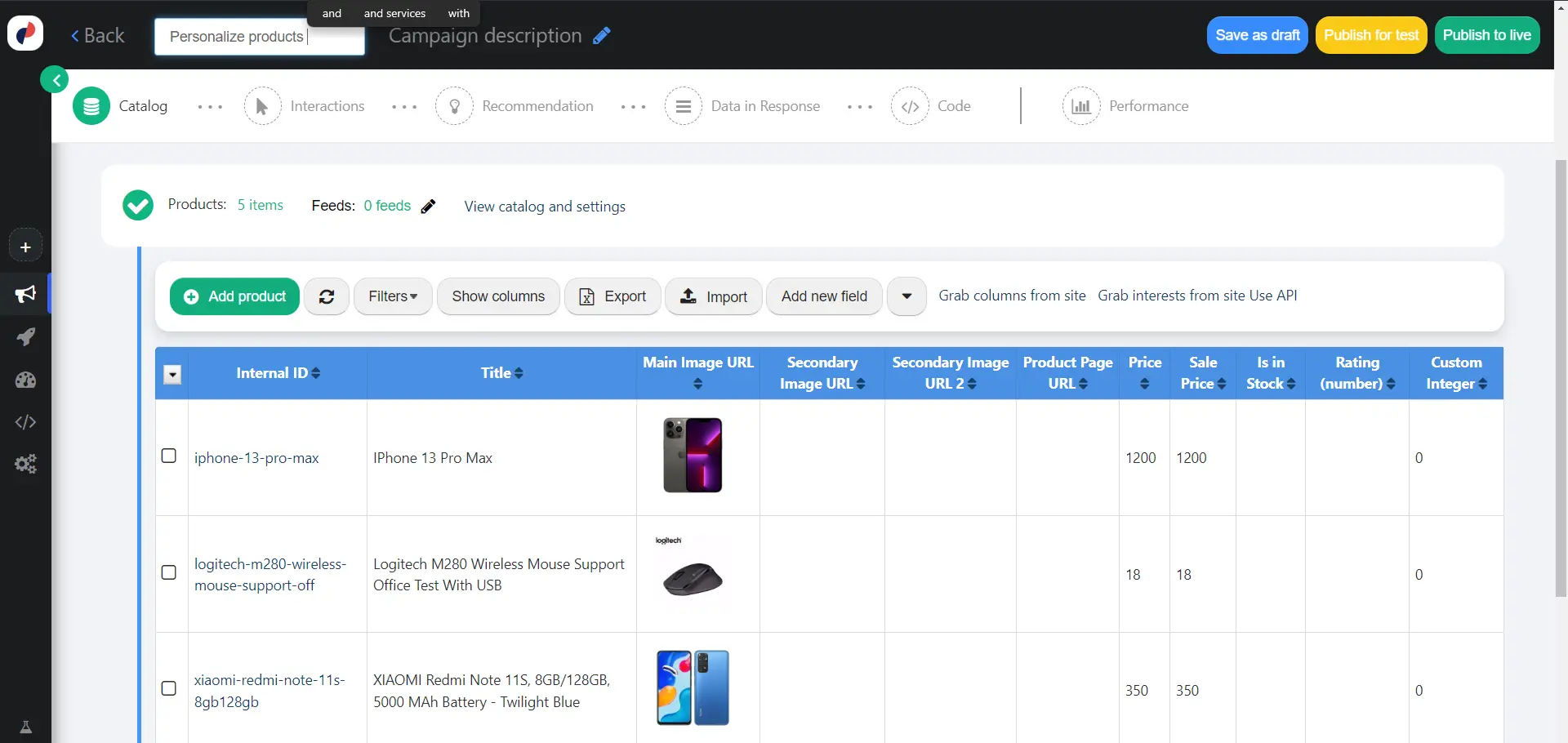Refresh the product list
Viewport: 1568px width, 743px height.
point(327,296)
